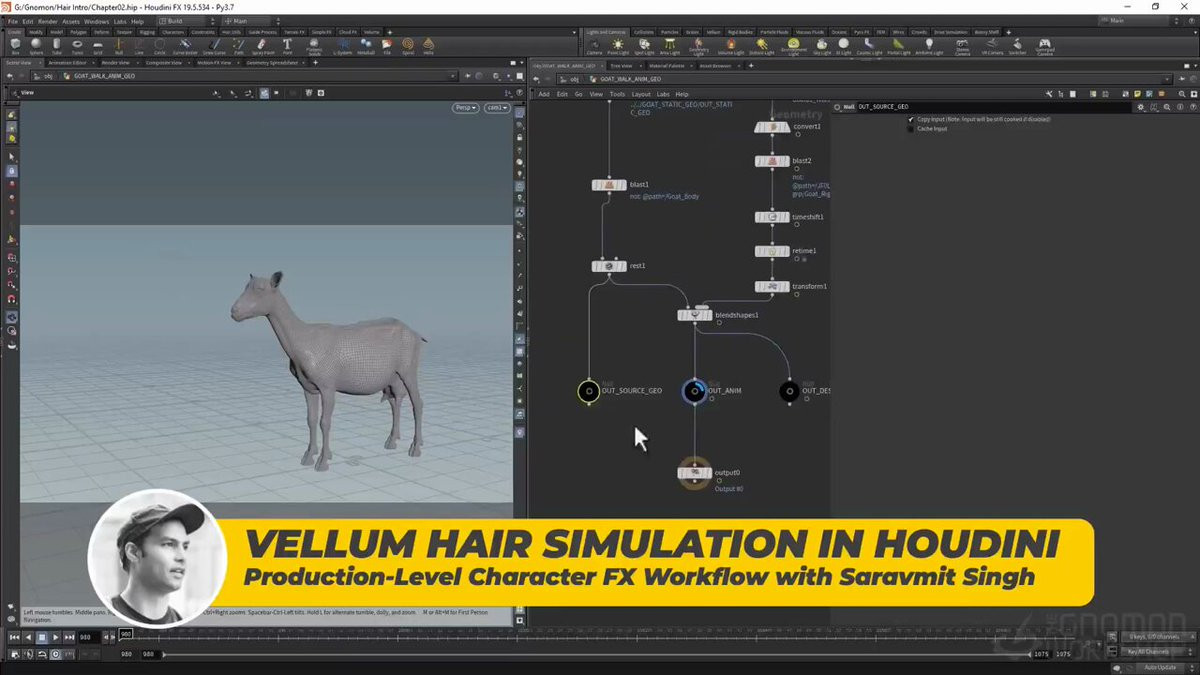Select the OUT_SOURCE_GEO null node
This screenshot has height=675, width=1200.
coord(589,391)
